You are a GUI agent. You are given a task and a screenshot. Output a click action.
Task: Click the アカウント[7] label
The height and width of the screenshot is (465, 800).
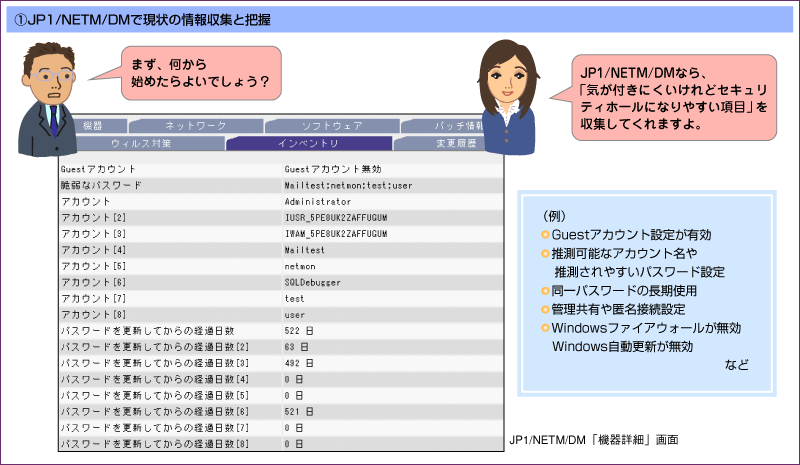[x=93, y=299]
